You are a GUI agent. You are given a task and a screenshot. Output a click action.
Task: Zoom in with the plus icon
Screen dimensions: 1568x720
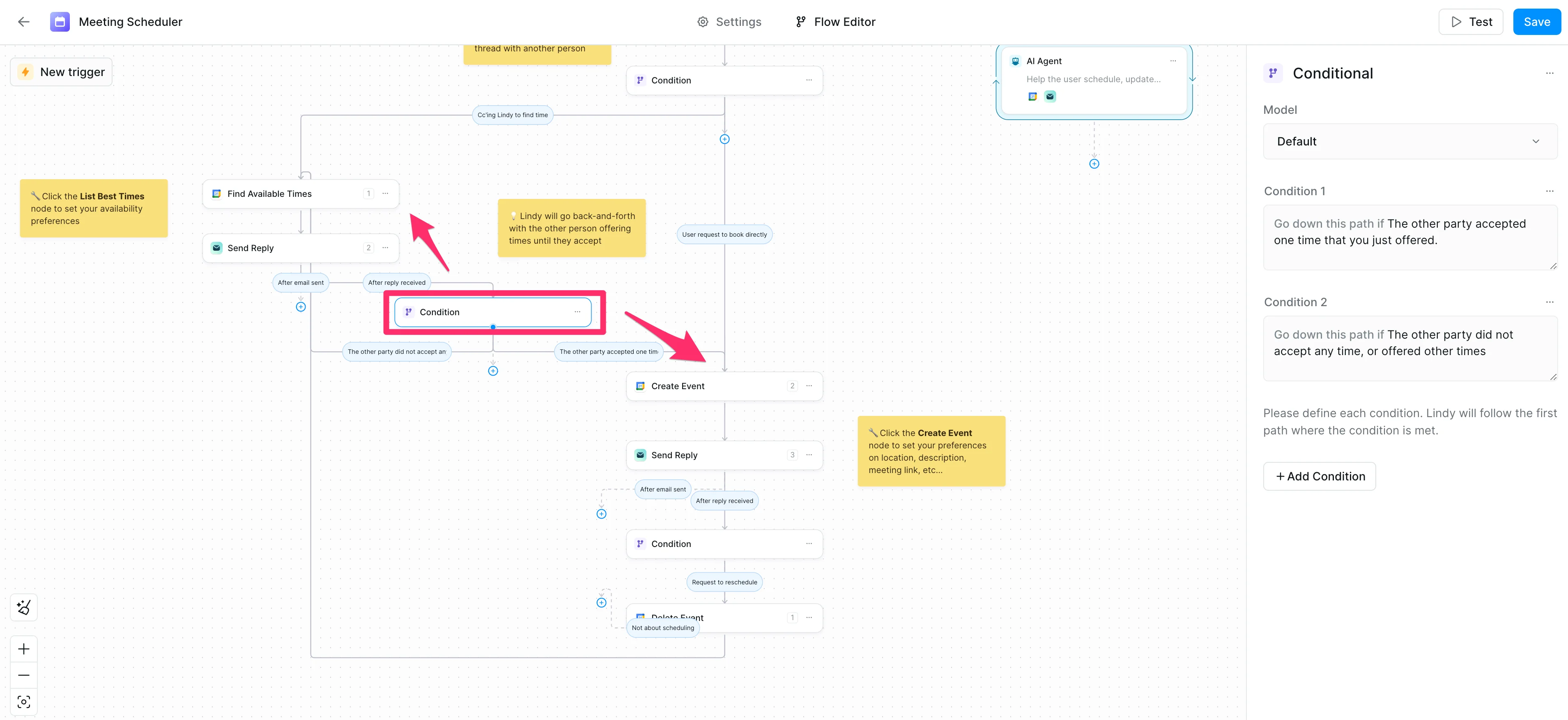(24, 649)
